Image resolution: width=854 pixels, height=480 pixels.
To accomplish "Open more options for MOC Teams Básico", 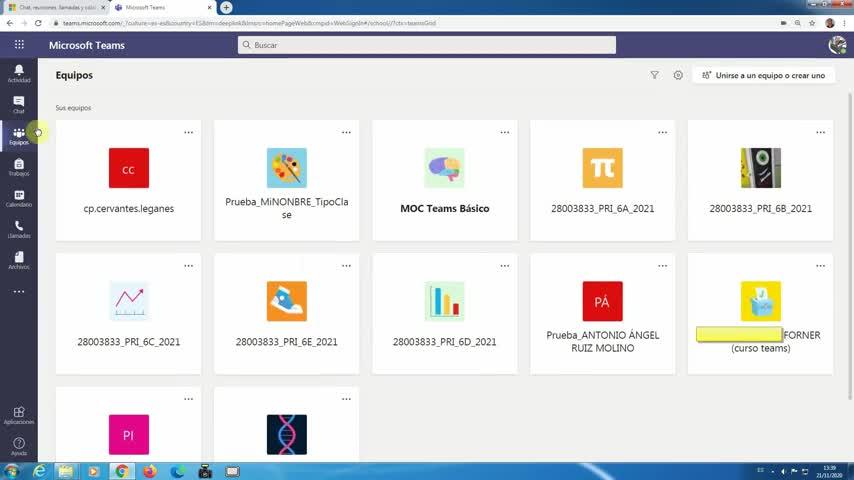I will point(505,132).
